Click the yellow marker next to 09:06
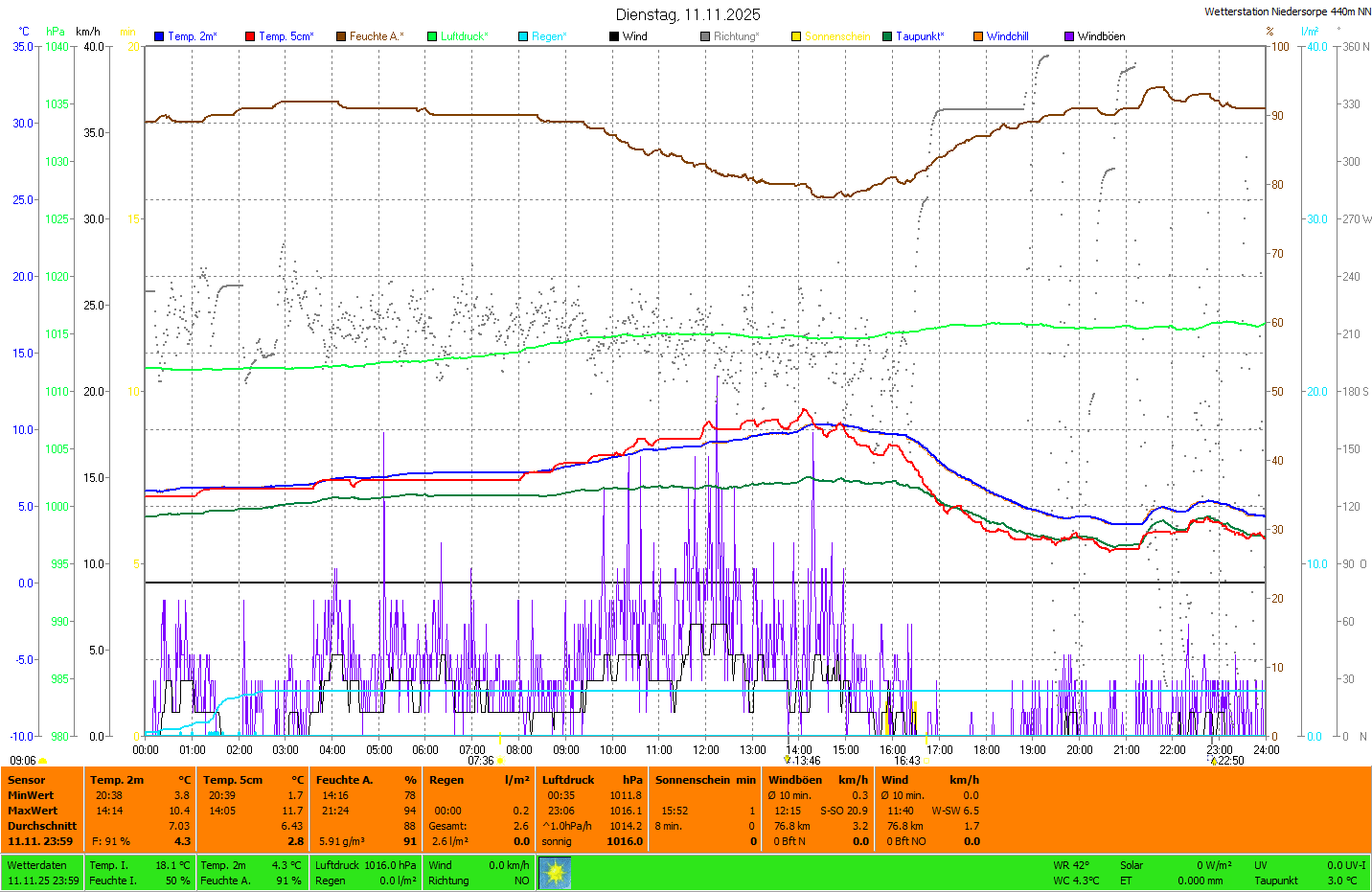 (x=42, y=761)
